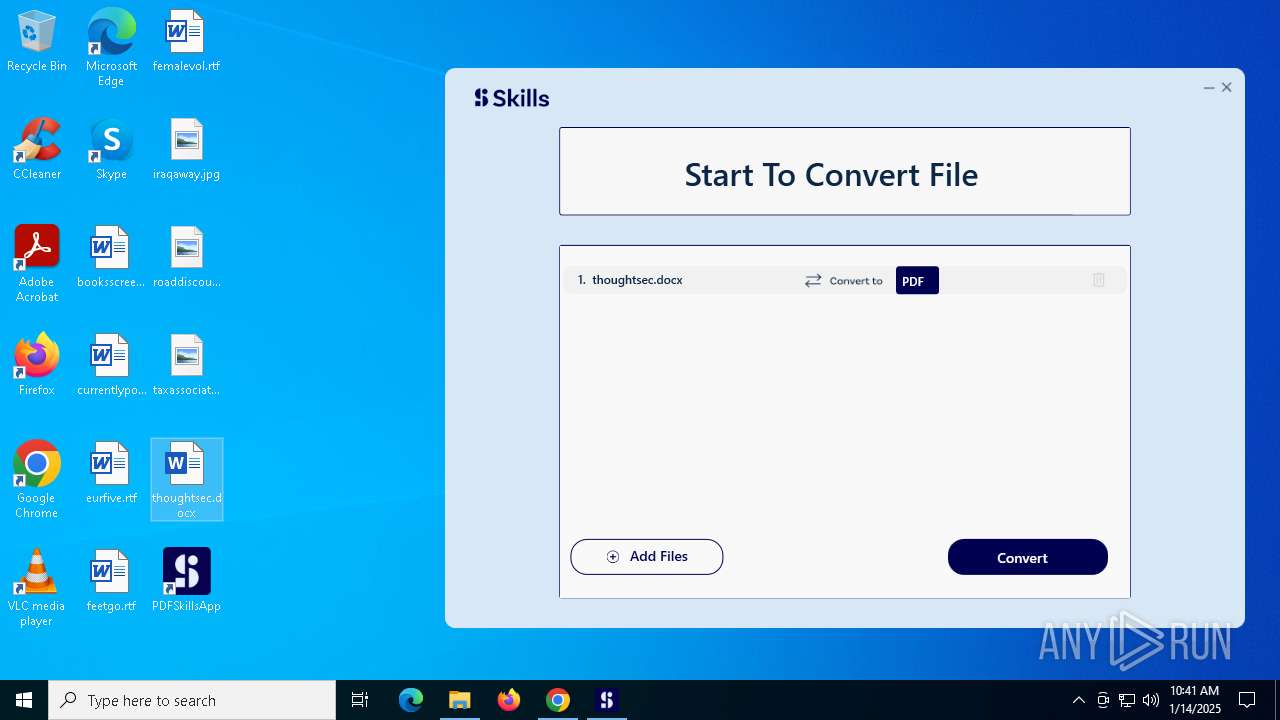Select roaddiscou... image file on desktop
Viewport: 1280px width, 720px height.
coord(186,257)
